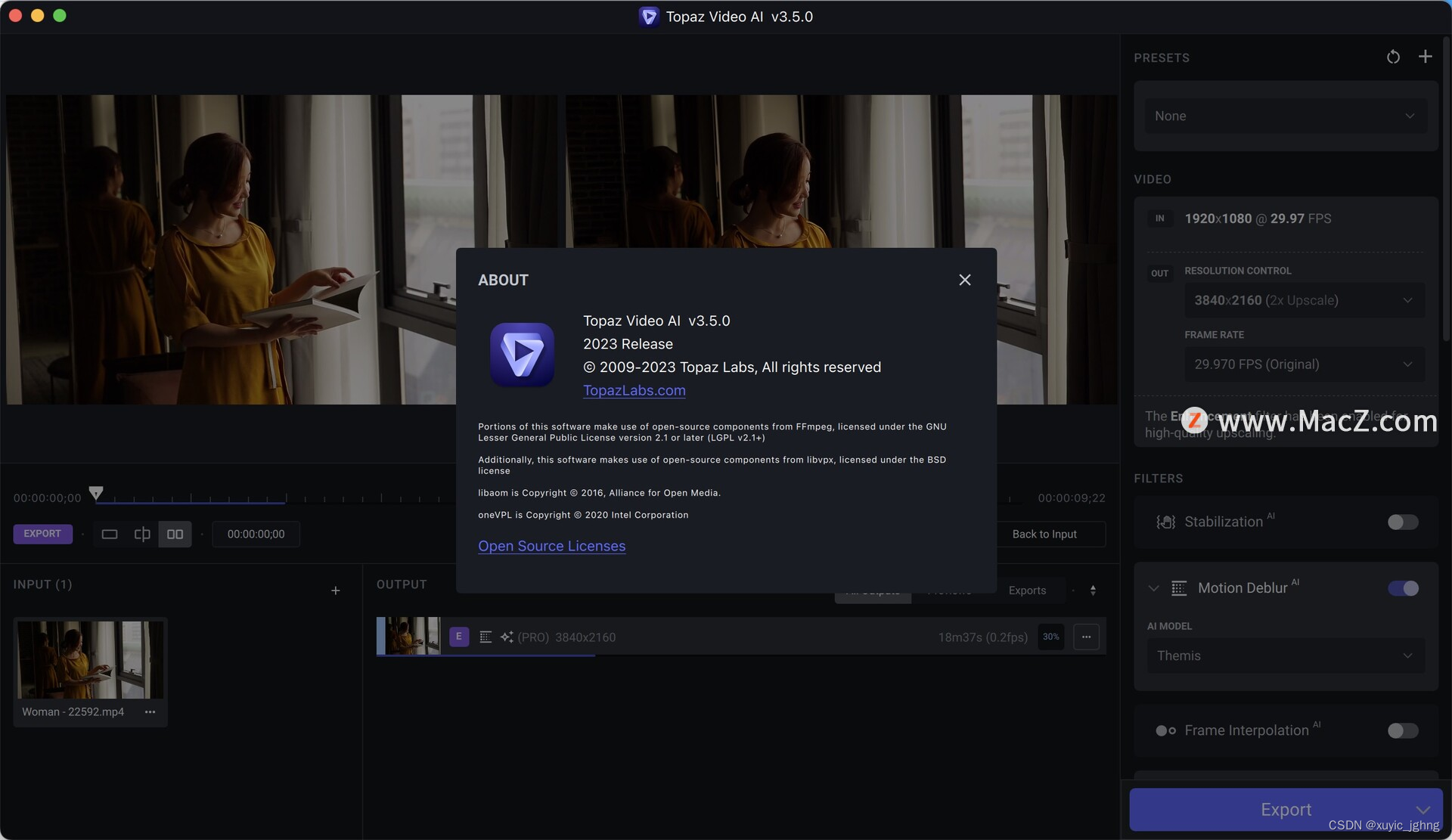Open the Open Source Licenses link
The image size is (1452, 840).
pyautogui.click(x=551, y=546)
